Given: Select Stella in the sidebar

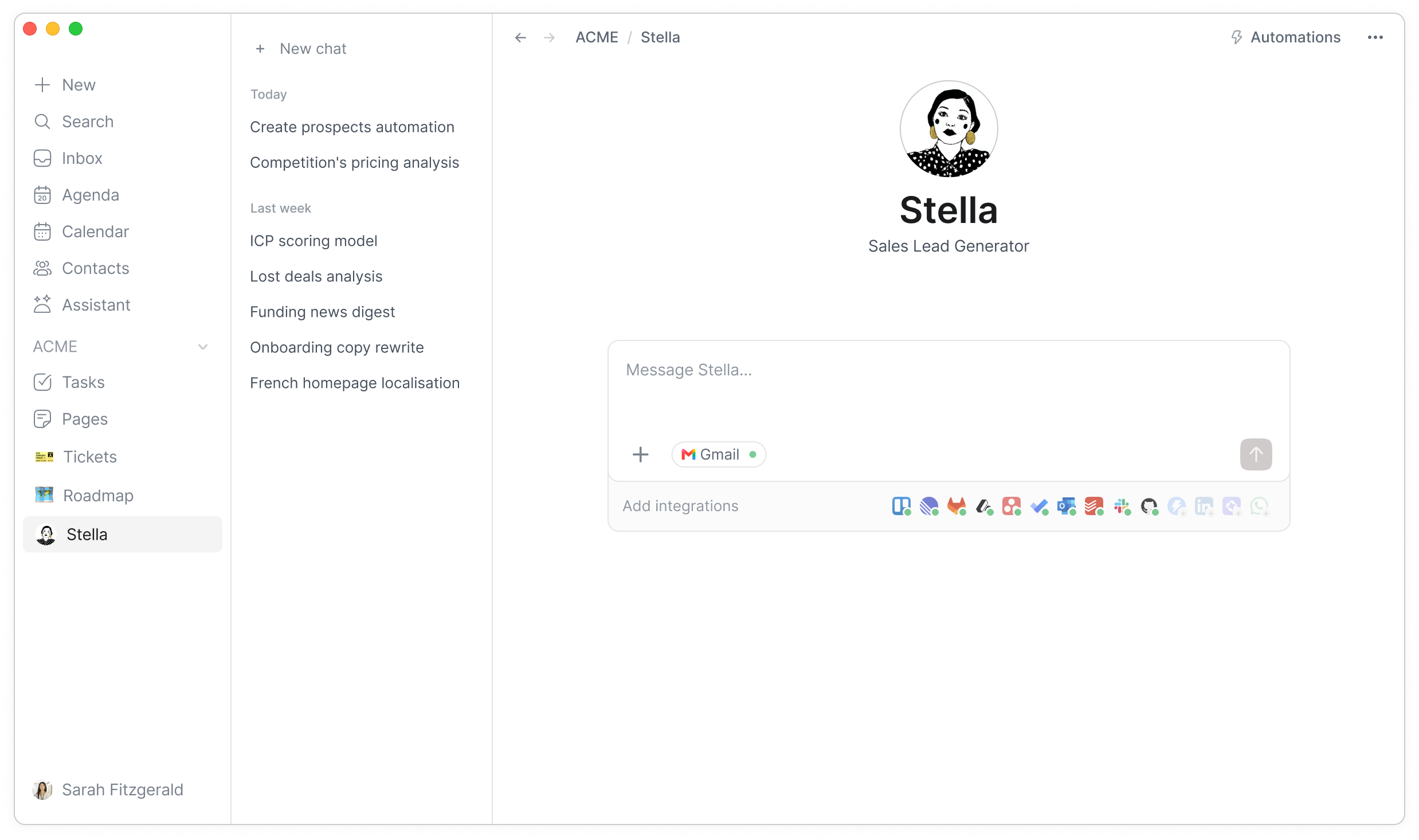Looking at the screenshot, I should [122, 534].
